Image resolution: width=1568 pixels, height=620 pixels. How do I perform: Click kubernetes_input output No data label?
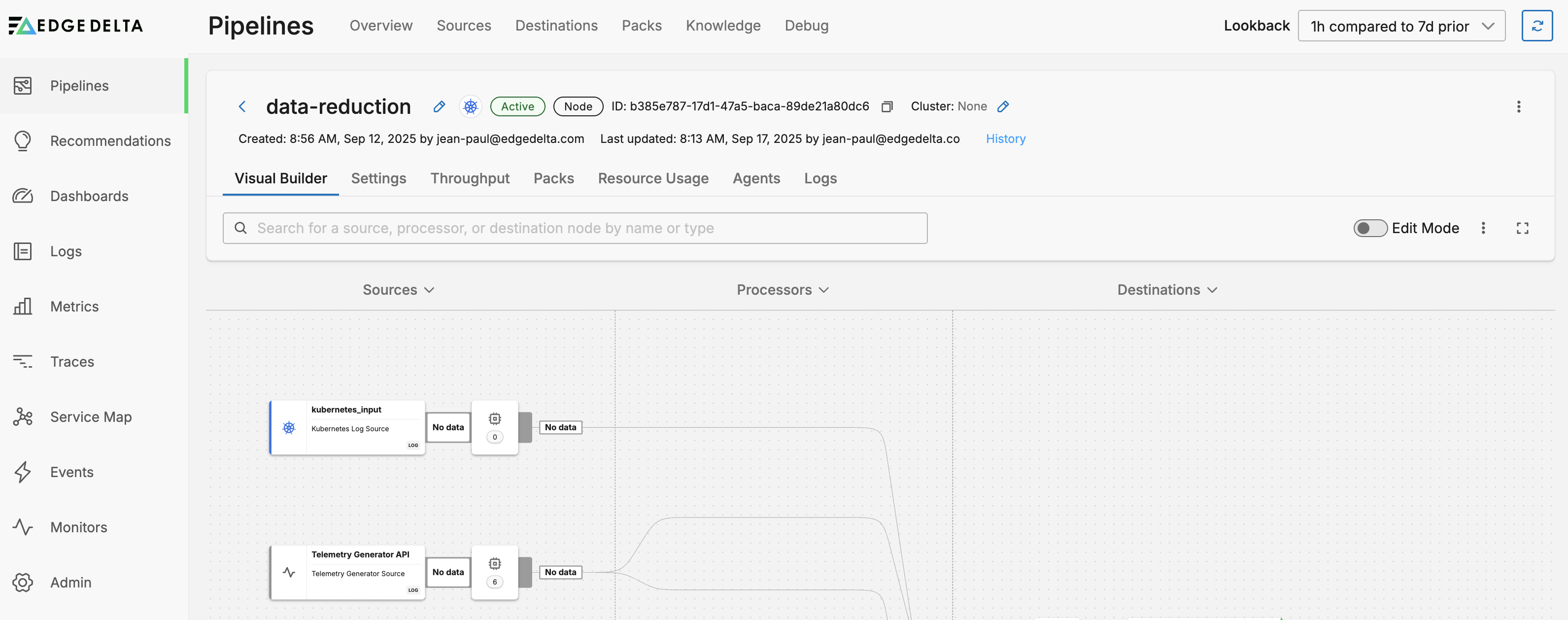(x=561, y=428)
